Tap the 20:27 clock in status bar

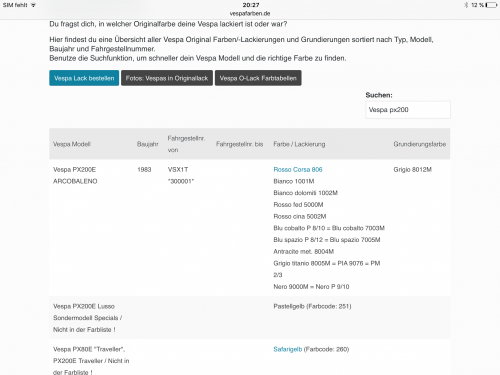pyautogui.click(x=251, y=5)
